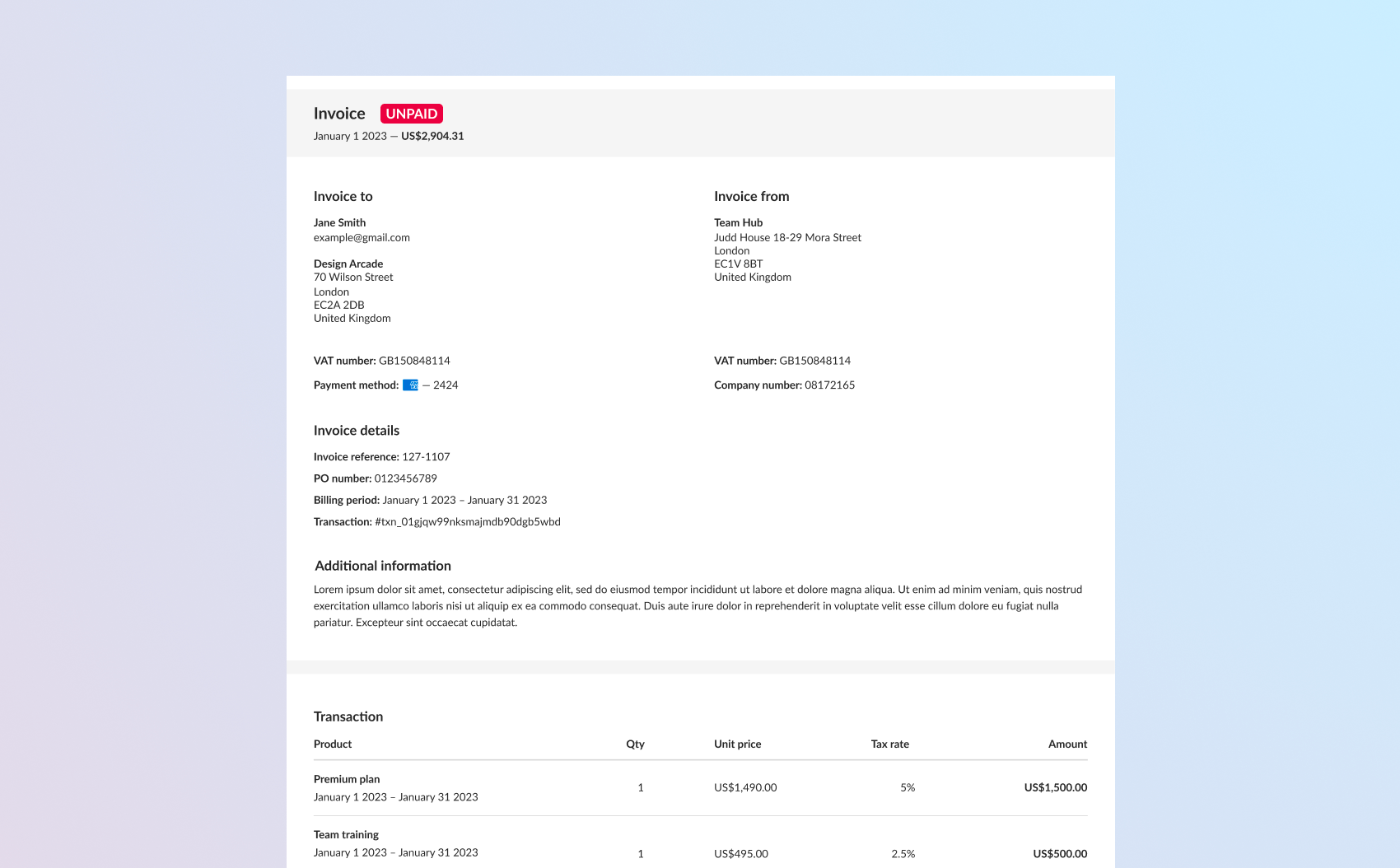Click the Premium plan line item
The height and width of the screenshot is (868, 1400).
[x=346, y=779]
